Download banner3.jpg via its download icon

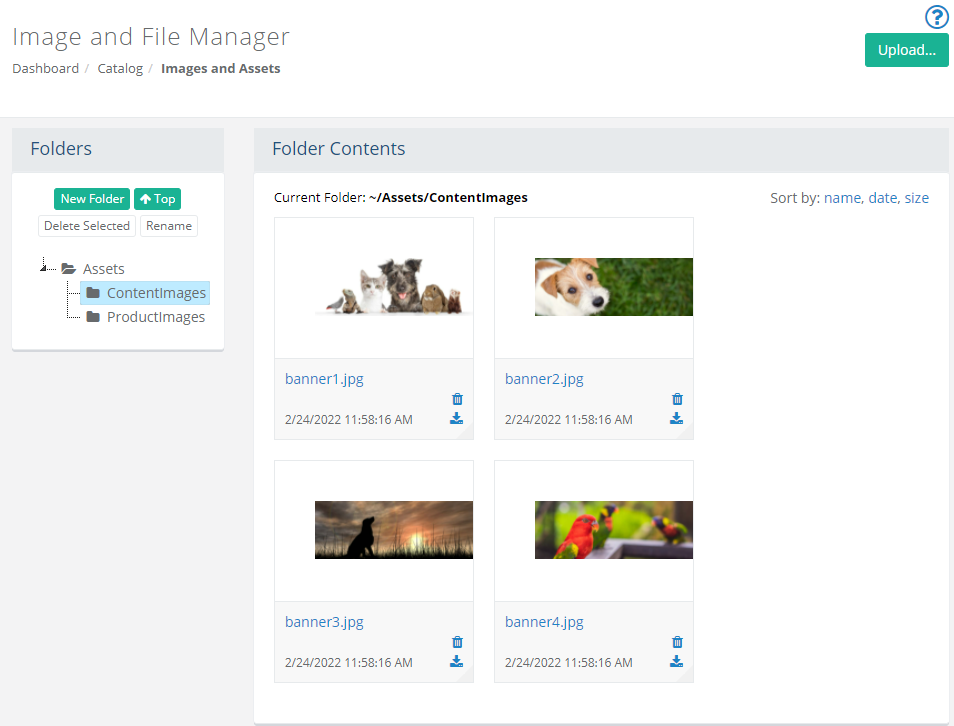tap(456, 661)
